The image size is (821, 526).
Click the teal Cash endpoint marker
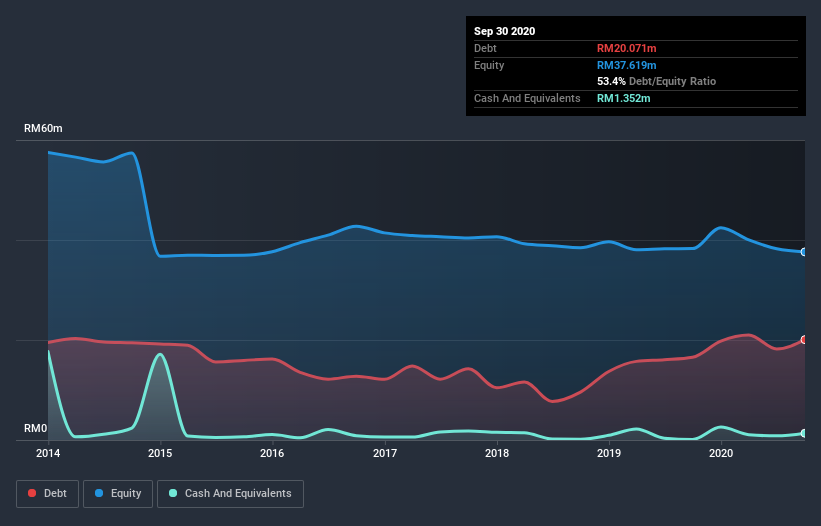tap(804, 433)
